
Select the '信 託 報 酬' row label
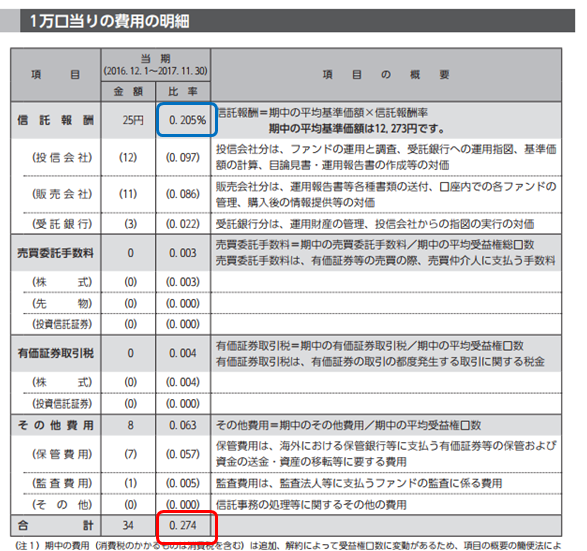[x=55, y=120]
